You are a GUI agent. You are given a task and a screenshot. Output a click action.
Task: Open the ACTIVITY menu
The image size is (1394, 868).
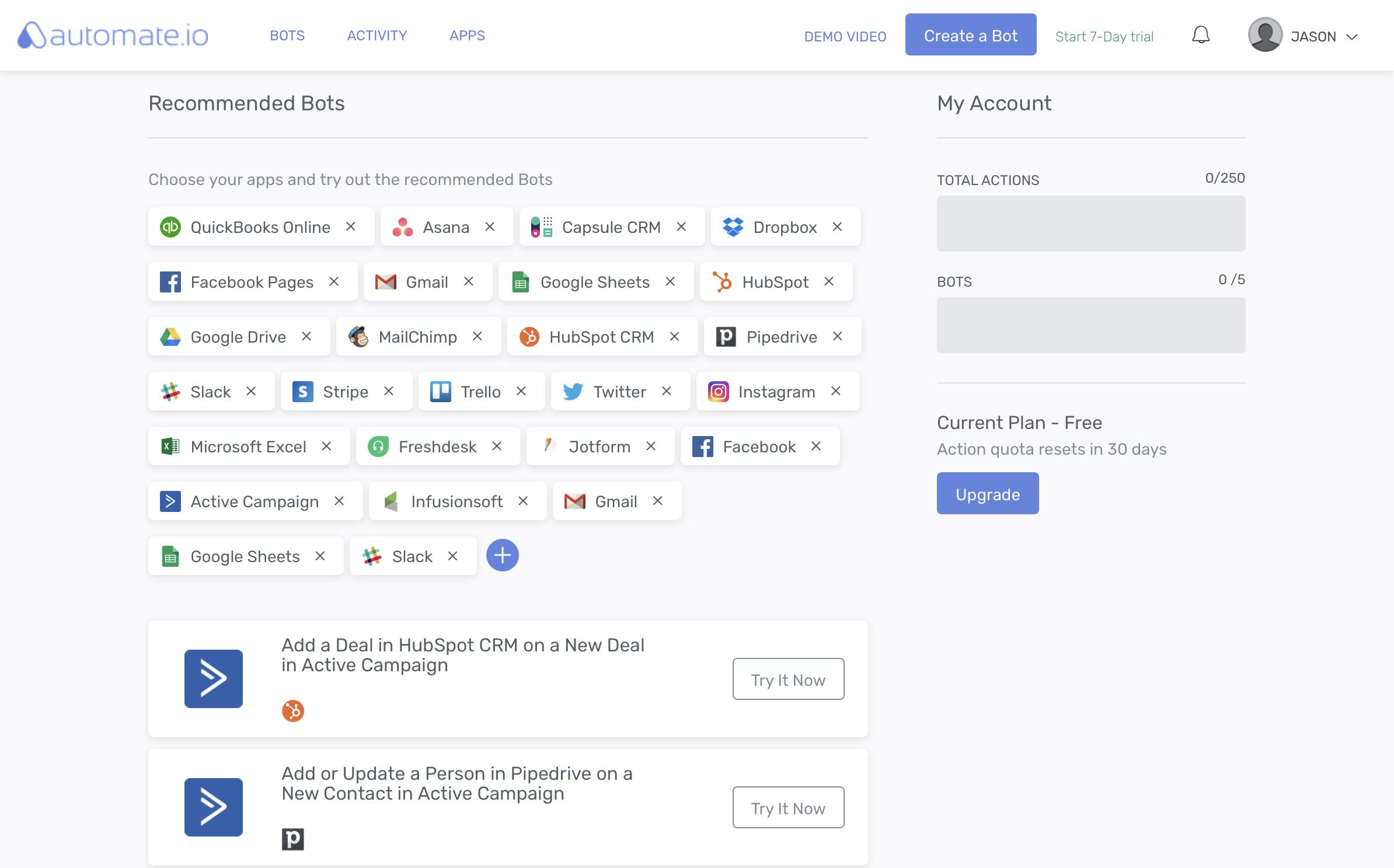point(377,36)
